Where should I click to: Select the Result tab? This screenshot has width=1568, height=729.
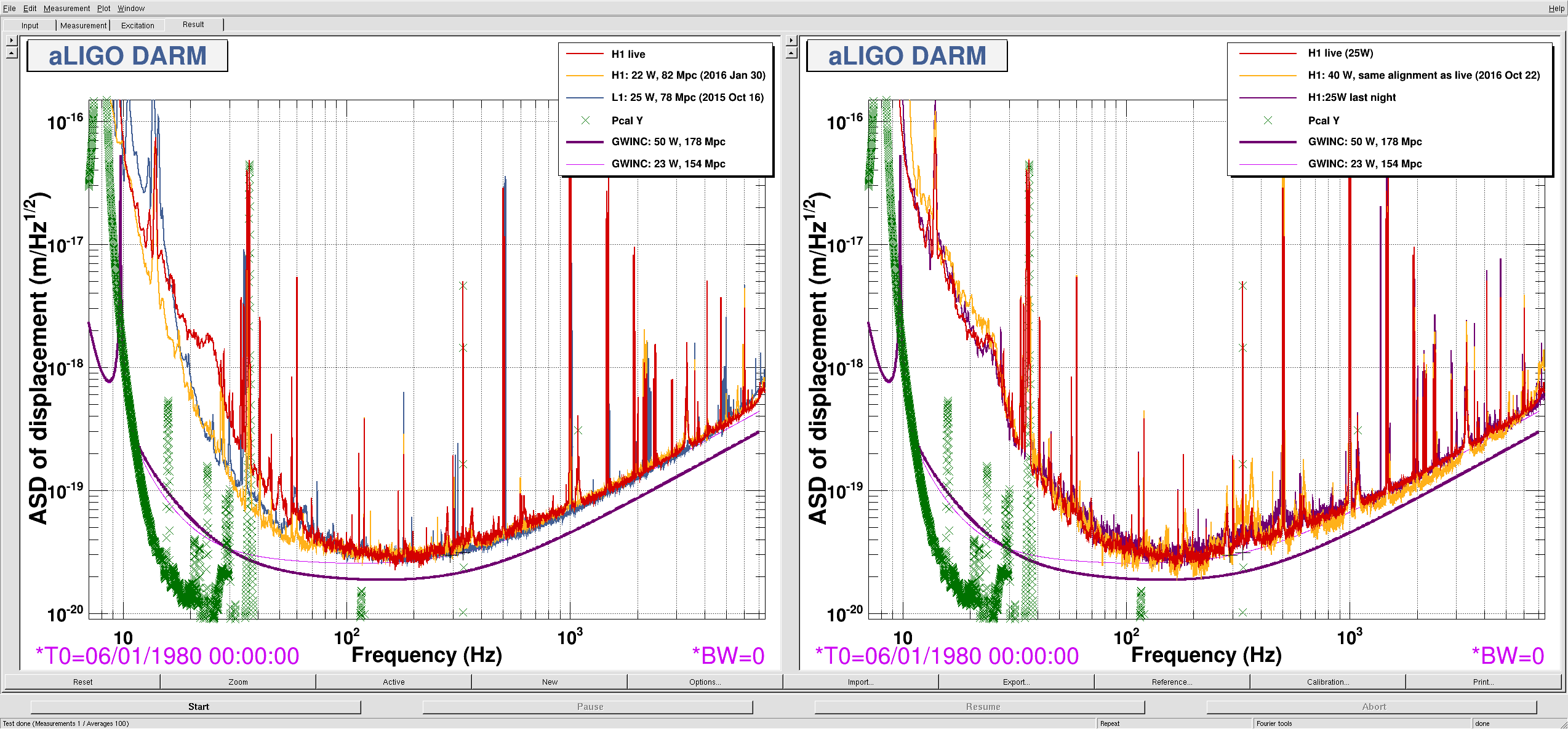coord(193,25)
